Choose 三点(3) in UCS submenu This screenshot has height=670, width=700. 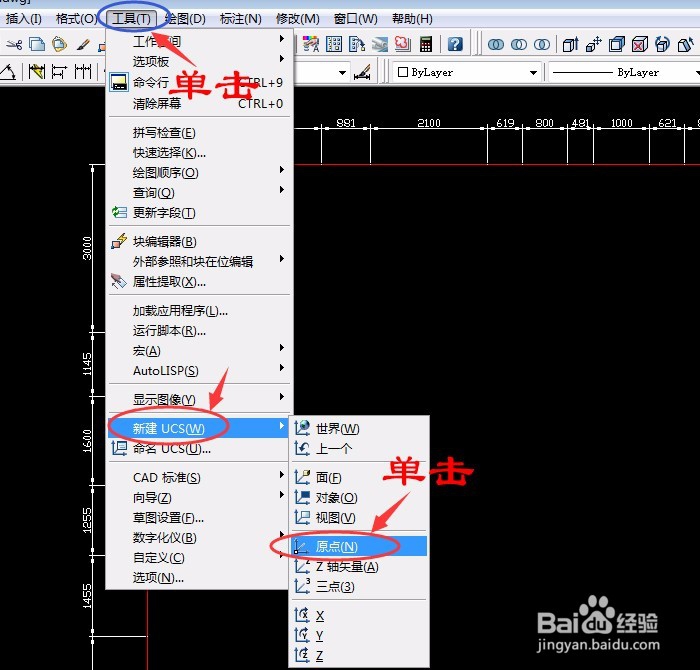click(x=359, y=586)
